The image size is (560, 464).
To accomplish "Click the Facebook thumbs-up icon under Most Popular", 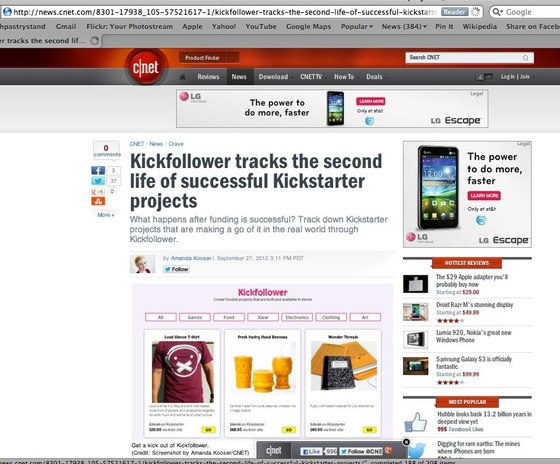I will pyautogui.click(x=416, y=422).
